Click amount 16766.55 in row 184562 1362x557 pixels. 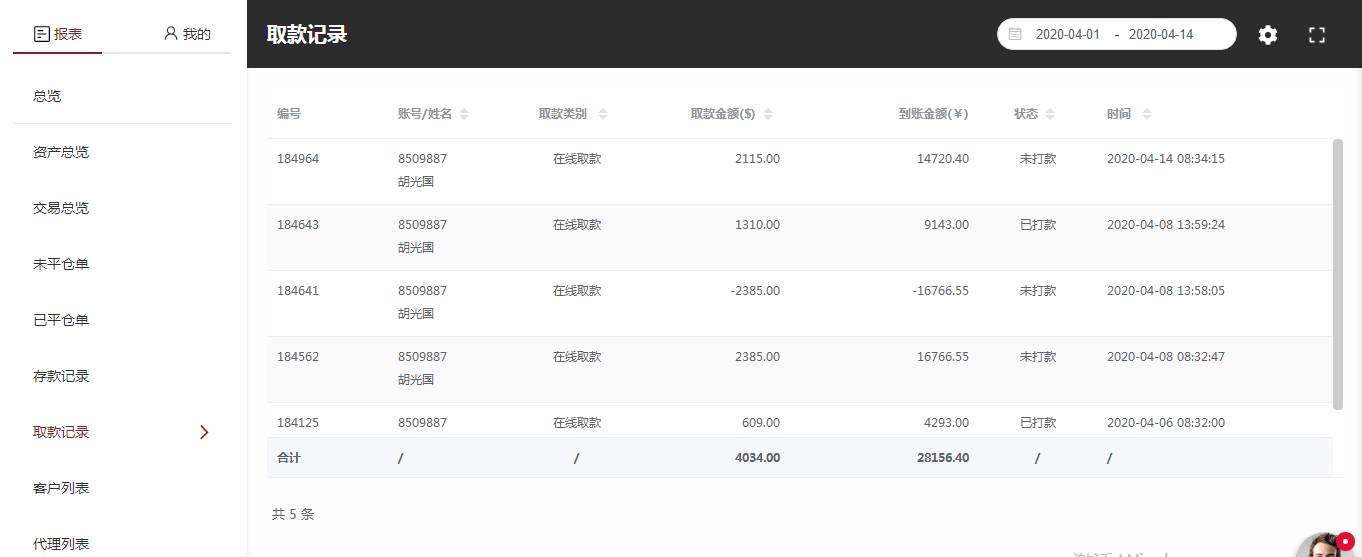(x=942, y=357)
